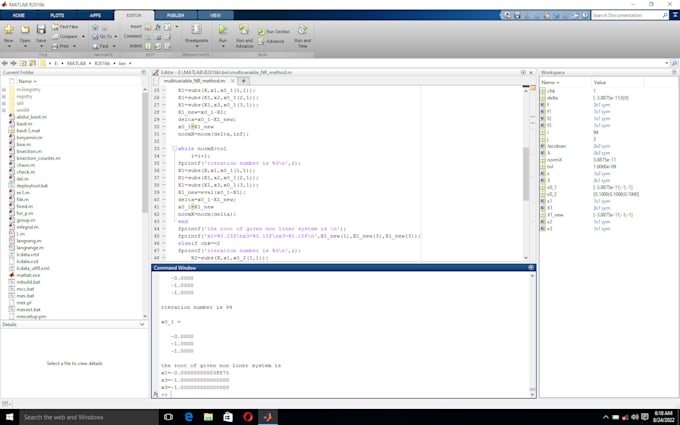Insert function with the fx icon

point(158,27)
